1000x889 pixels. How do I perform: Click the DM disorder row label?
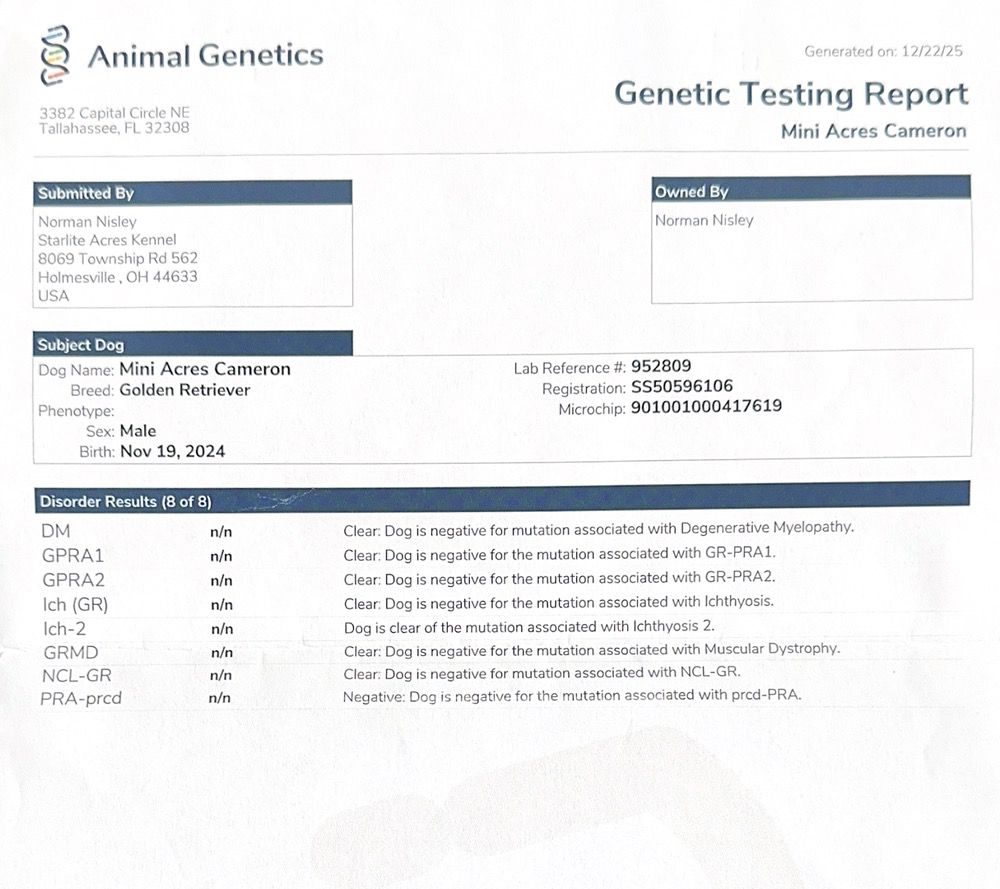click(x=56, y=531)
